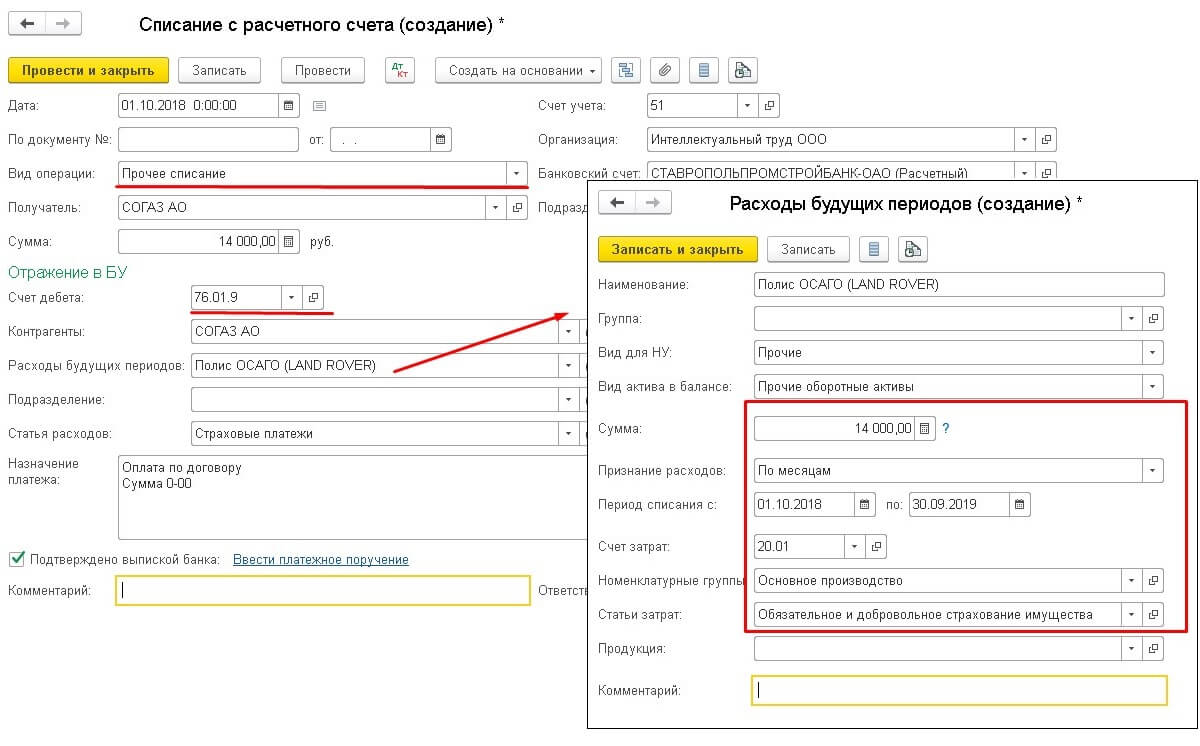
Task: Expand Организация dropdown arrow
Action: (1025, 139)
